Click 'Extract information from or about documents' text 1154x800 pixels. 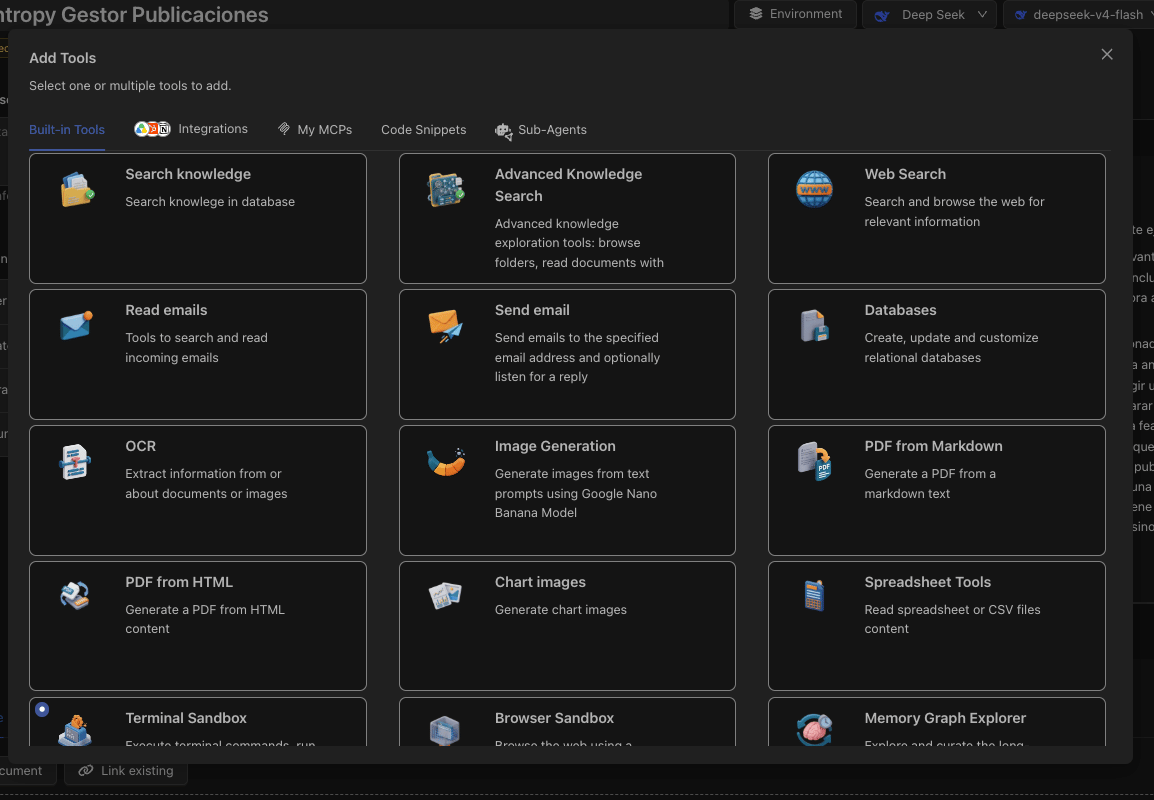tap(206, 484)
